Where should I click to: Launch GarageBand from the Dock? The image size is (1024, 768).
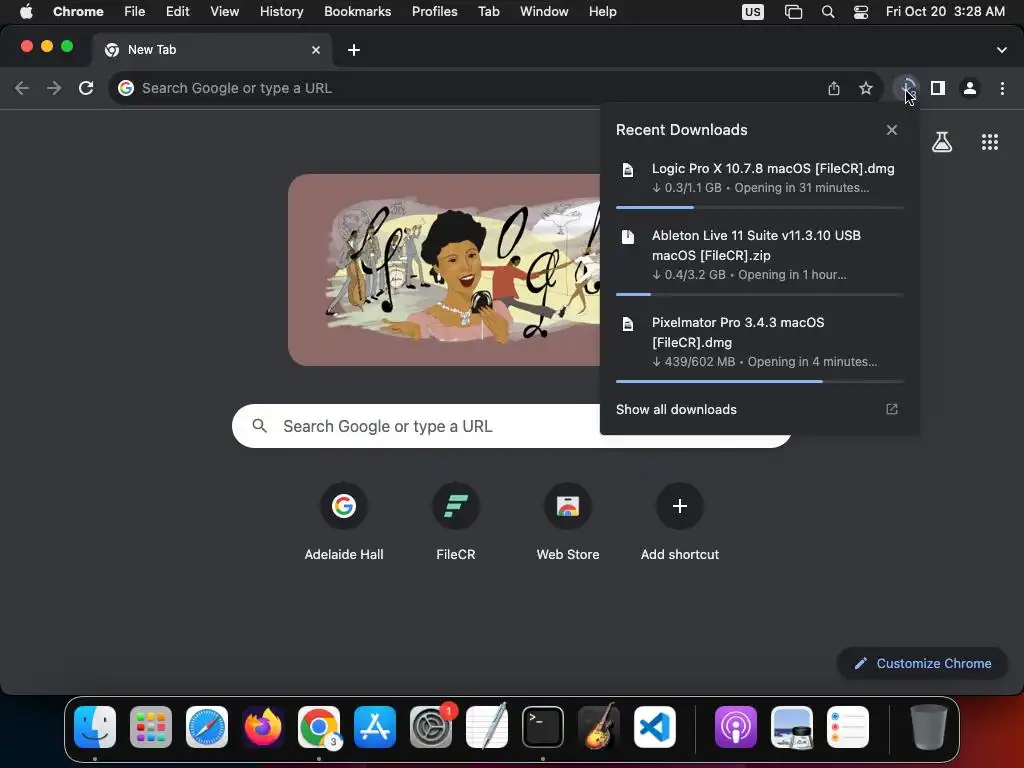(x=598, y=727)
